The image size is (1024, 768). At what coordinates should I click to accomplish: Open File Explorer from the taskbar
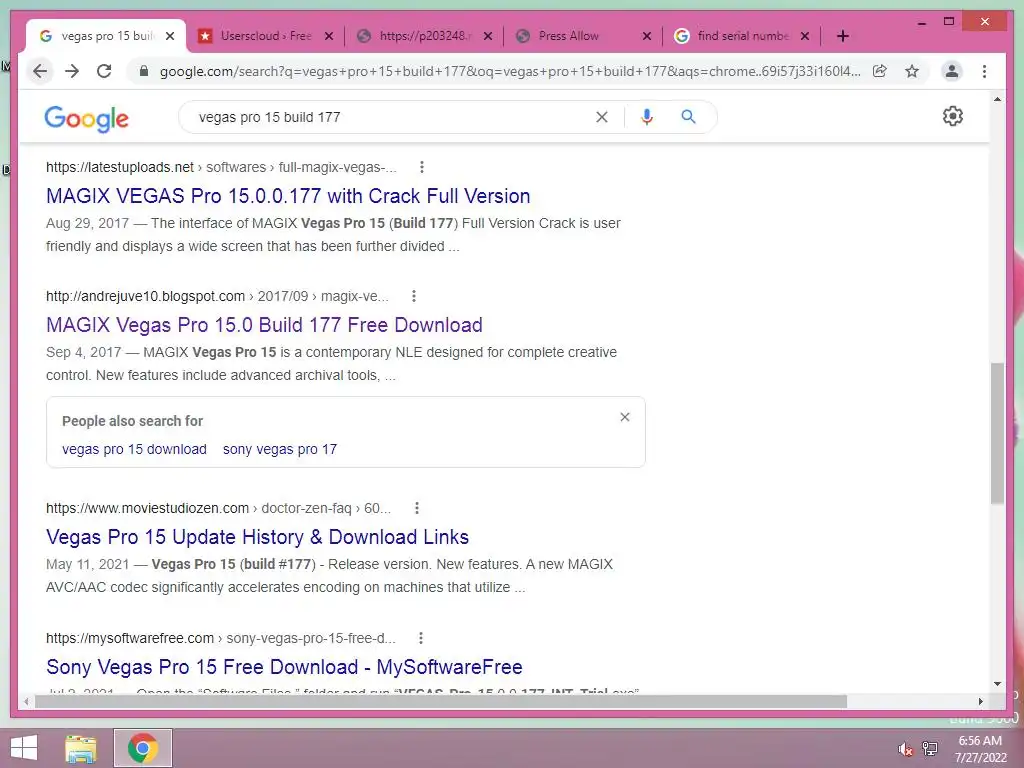point(81,748)
